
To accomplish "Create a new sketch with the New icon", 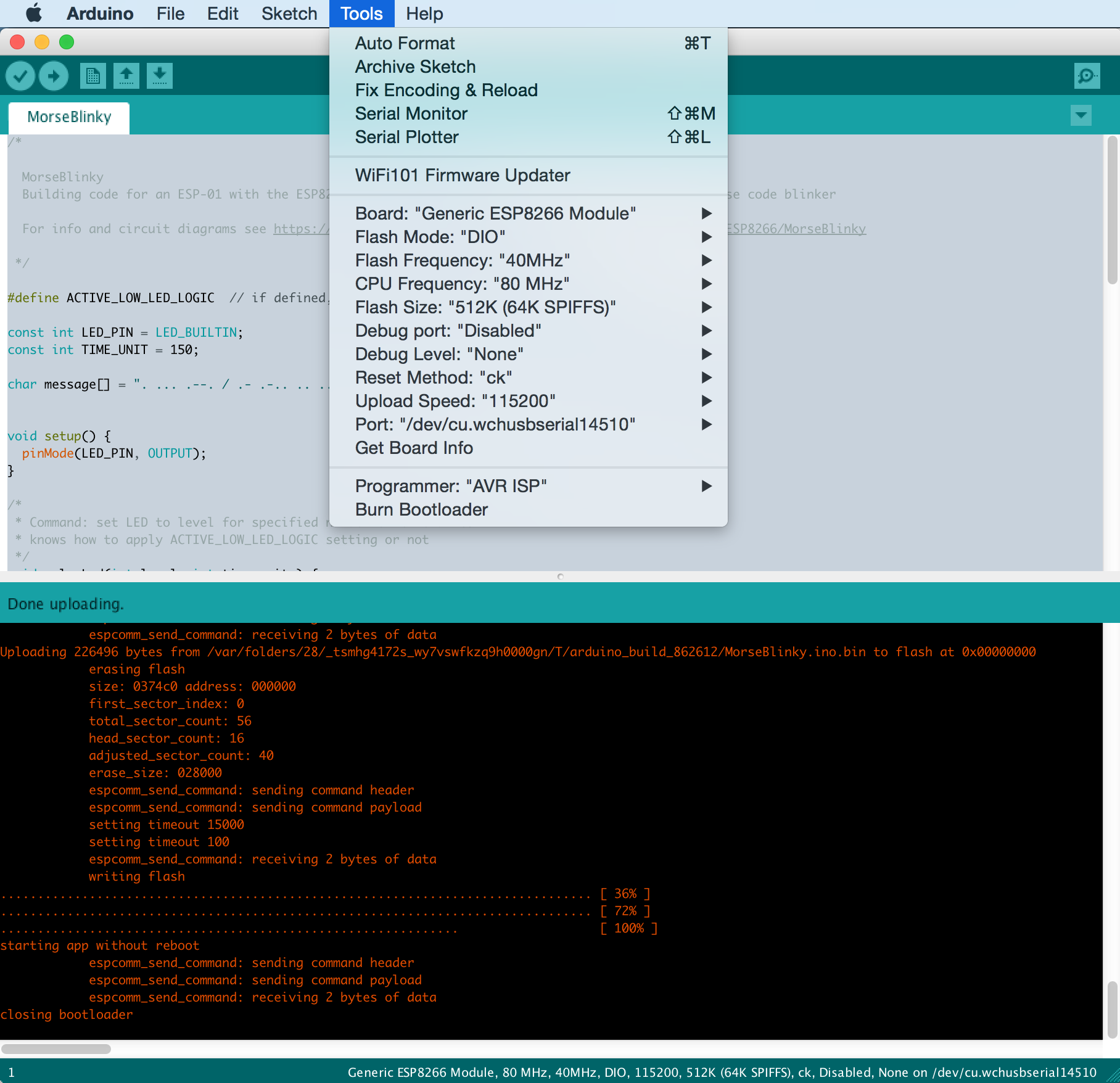I will [x=93, y=76].
